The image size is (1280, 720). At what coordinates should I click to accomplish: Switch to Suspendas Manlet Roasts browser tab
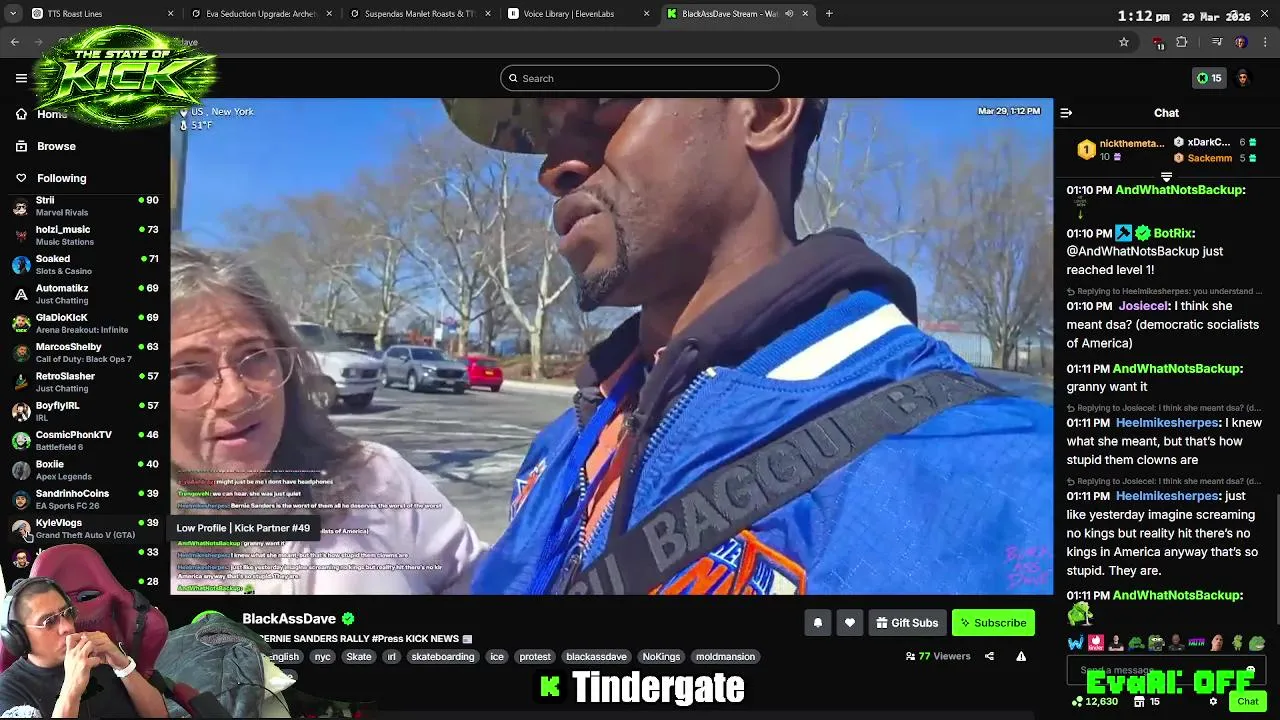[420, 14]
